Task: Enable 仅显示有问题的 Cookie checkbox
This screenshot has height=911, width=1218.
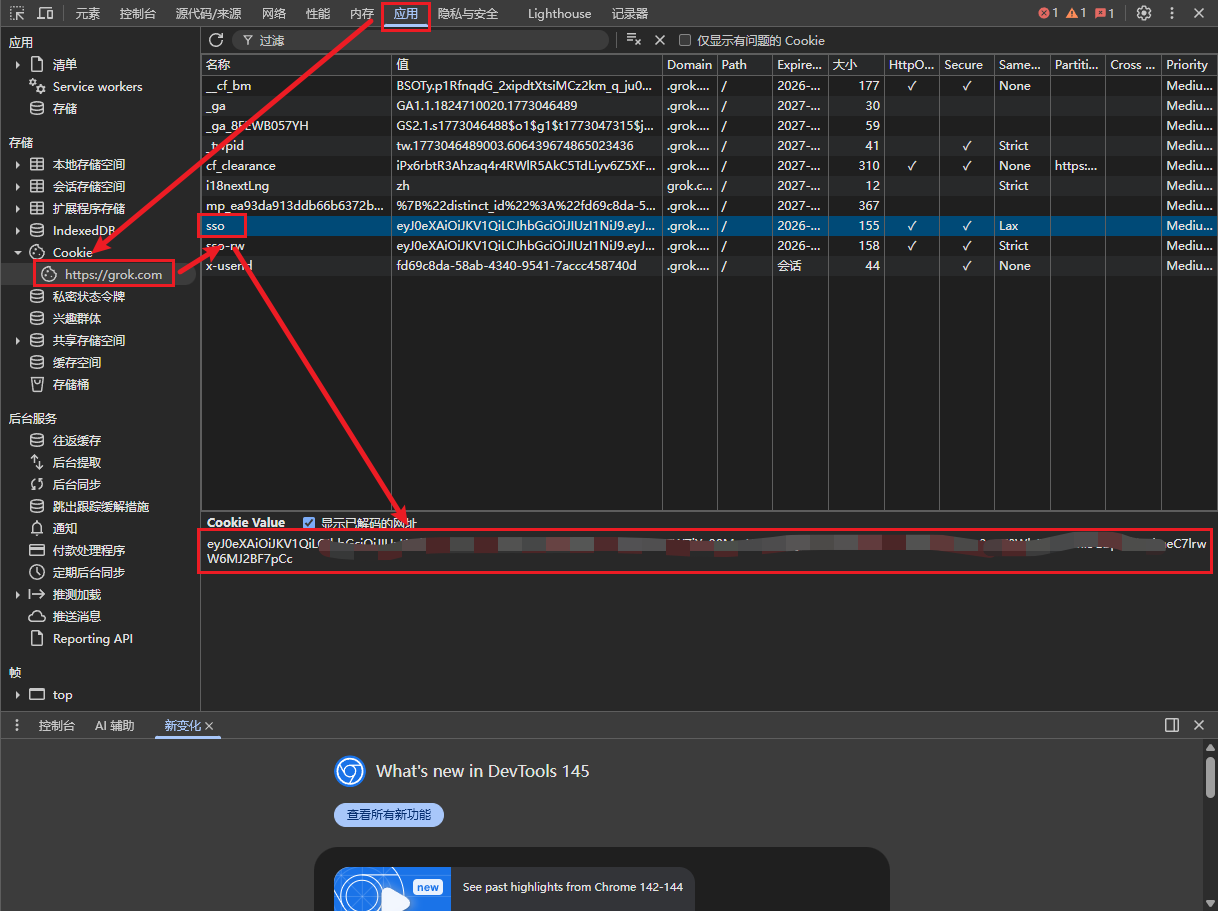Action: tap(685, 40)
